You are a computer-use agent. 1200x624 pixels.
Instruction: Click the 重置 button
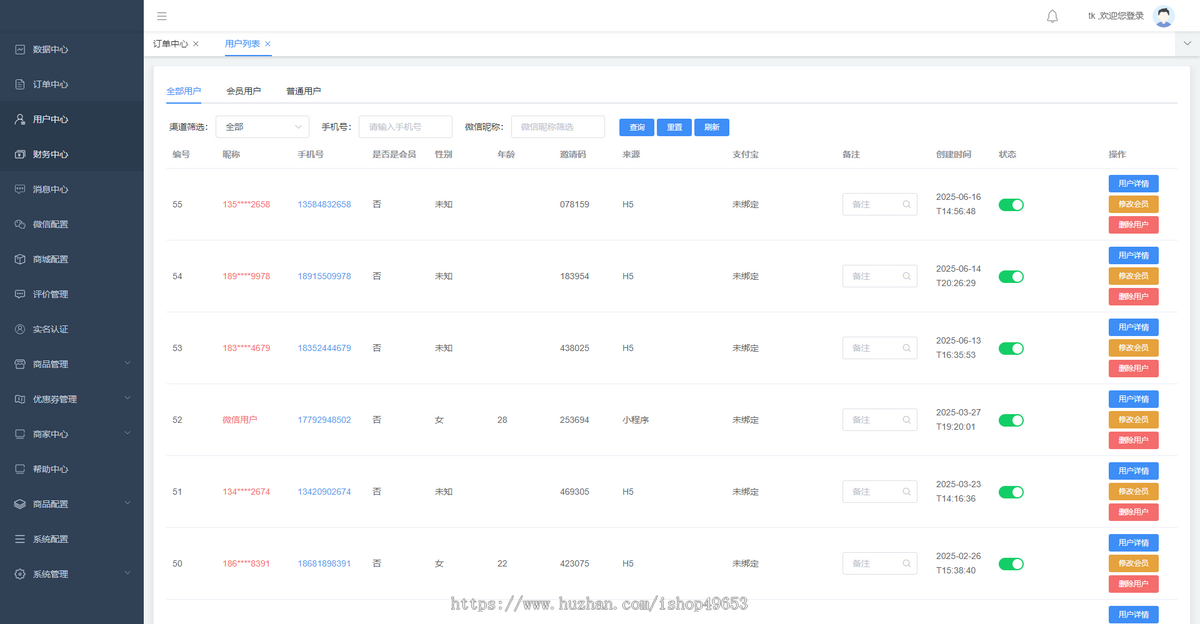pyautogui.click(x=674, y=127)
